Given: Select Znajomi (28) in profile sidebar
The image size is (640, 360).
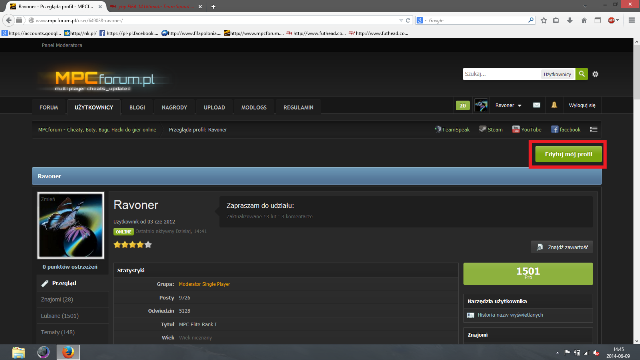Looking at the screenshot, I should coord(73,300).
